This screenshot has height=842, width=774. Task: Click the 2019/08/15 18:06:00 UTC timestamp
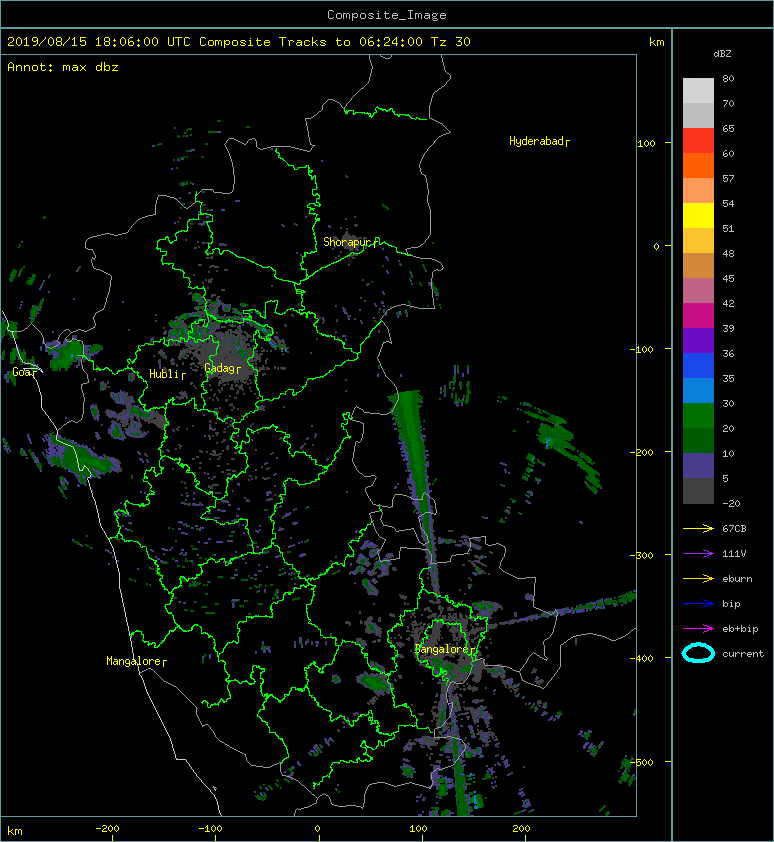tap(99, 42)
